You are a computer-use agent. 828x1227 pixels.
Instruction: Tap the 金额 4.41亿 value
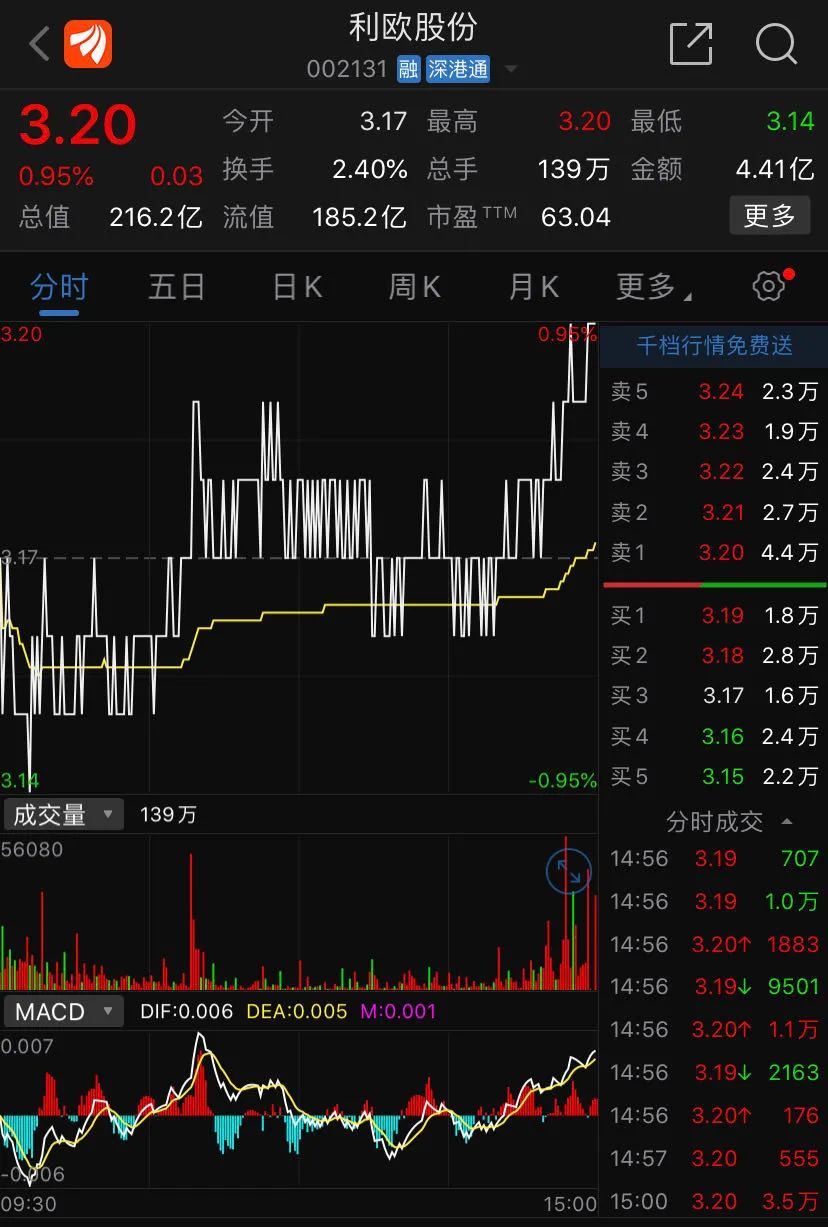775,169
